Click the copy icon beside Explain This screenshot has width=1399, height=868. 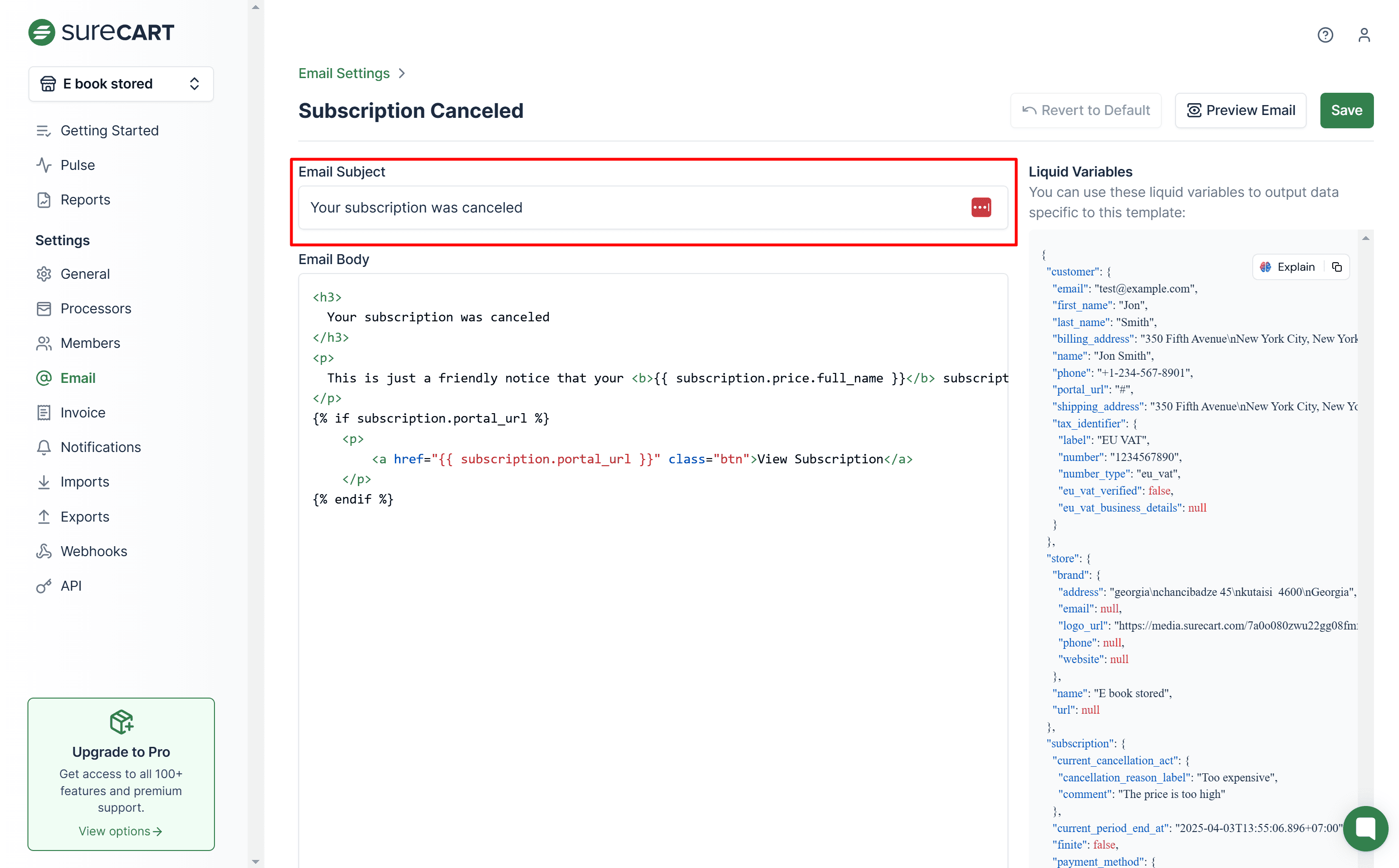(x=1337, y=267)
